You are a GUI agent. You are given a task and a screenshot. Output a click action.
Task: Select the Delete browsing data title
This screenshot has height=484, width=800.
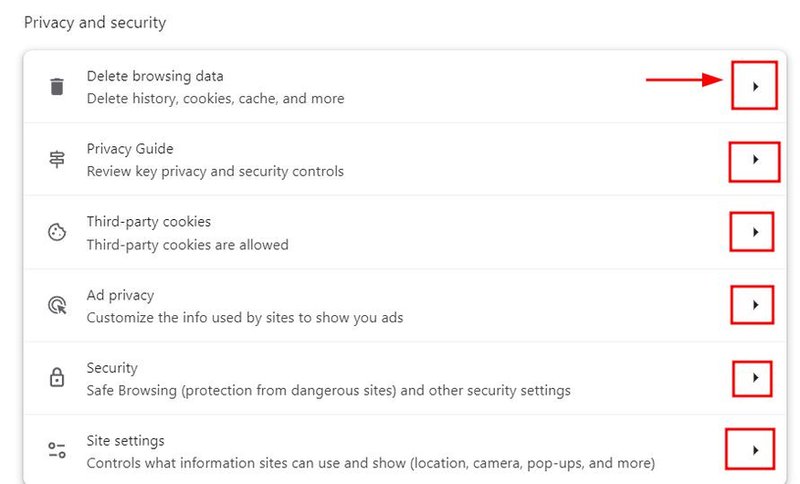[155, 76]
